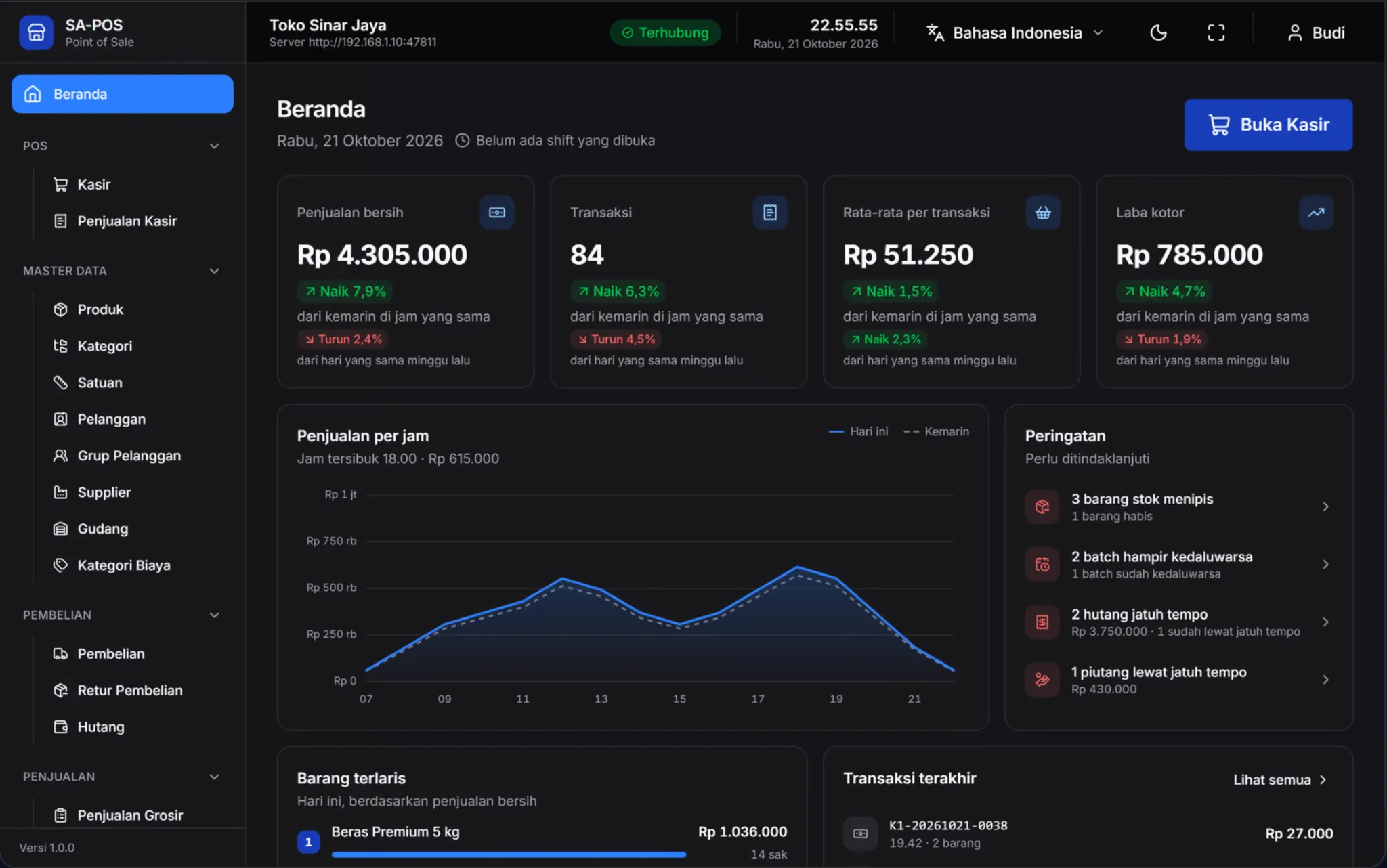Click the Buka Kasir button
This screenshot has width=1387, height=868.
pyautogui.click(x=1268, y=125)
